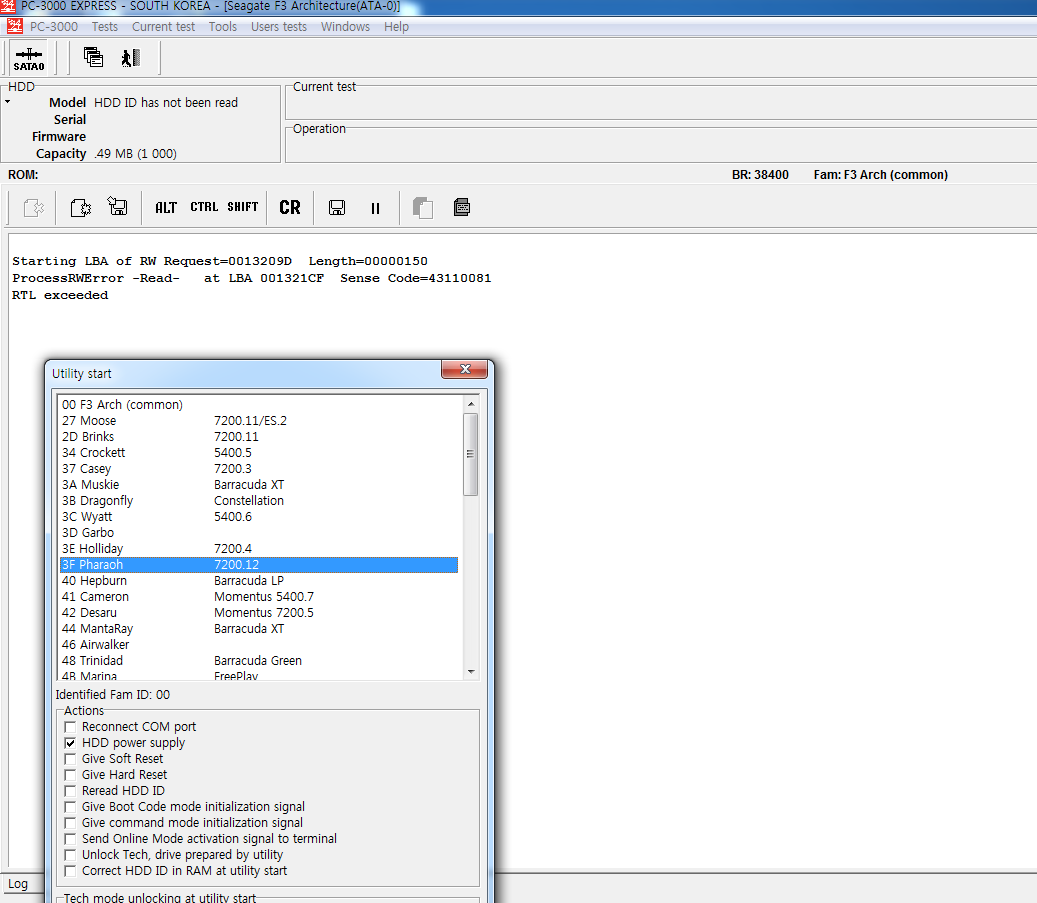This screenshot has width=1037, height=903.
Task: Pause terminal output
Action: (376, 208)
